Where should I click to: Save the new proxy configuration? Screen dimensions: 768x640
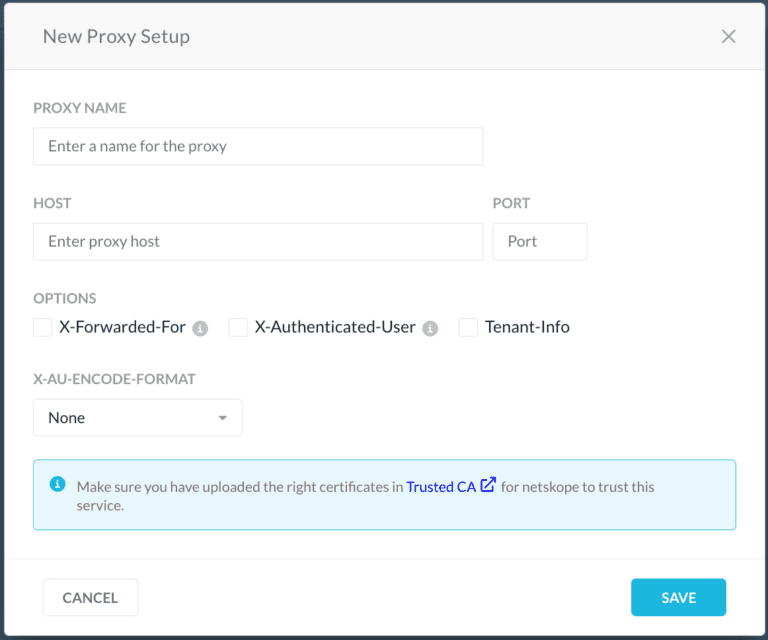(678, 597)
